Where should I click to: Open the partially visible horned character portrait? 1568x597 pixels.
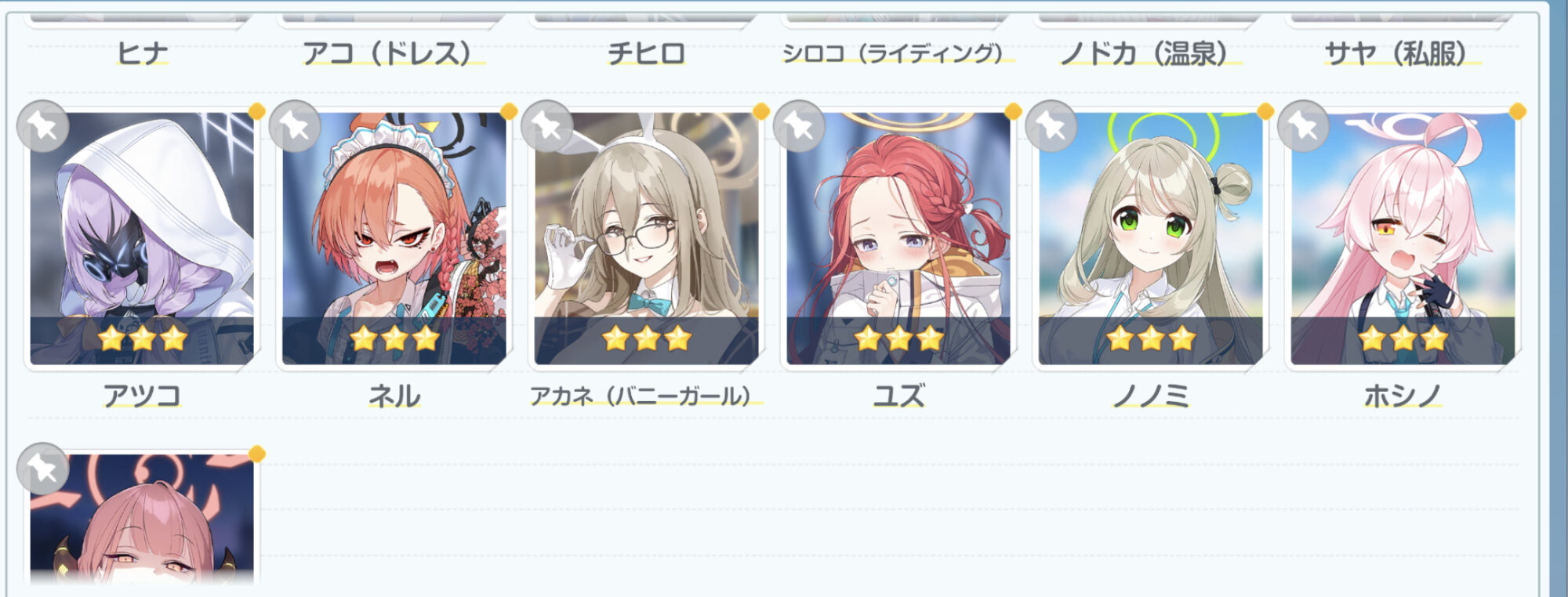(142, 519)
